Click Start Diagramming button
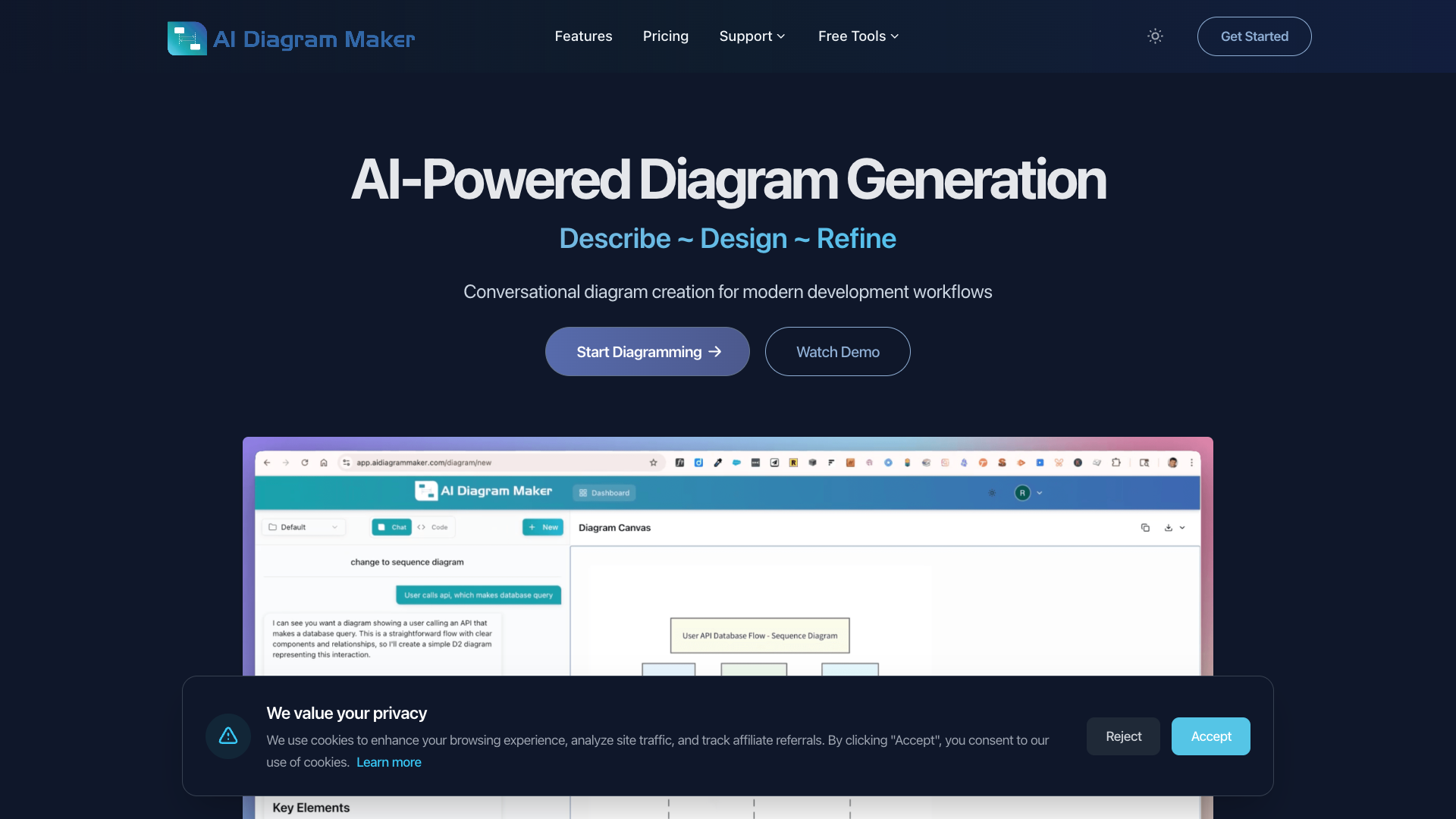Image resolution: width=1456 pixels, height=819 pixels. coord(648,352)
